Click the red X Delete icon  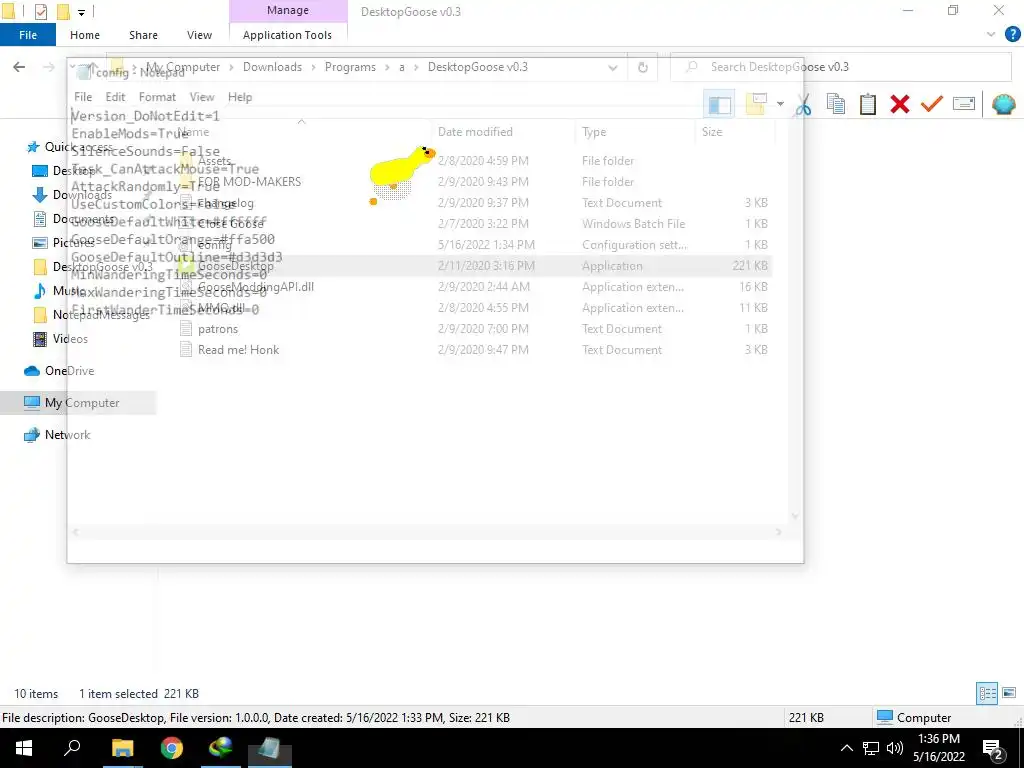coord(899,104)
